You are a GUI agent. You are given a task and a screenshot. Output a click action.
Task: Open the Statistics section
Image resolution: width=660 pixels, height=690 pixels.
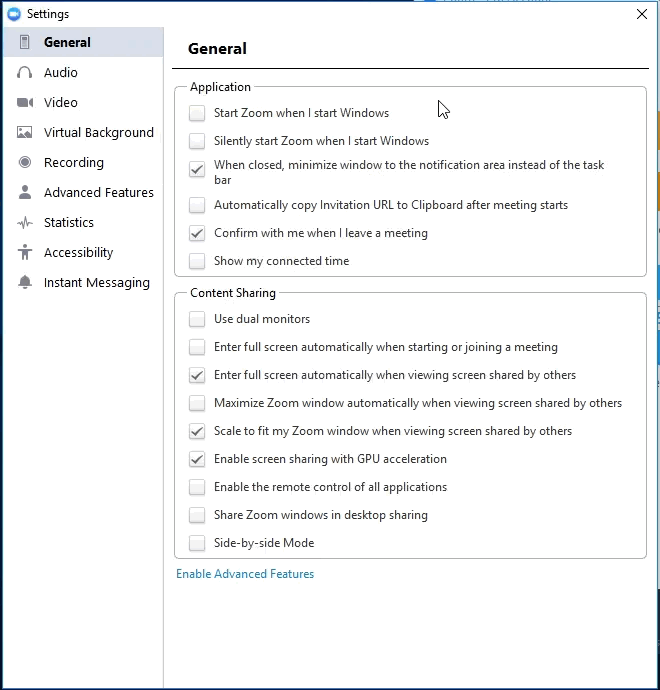84,223
